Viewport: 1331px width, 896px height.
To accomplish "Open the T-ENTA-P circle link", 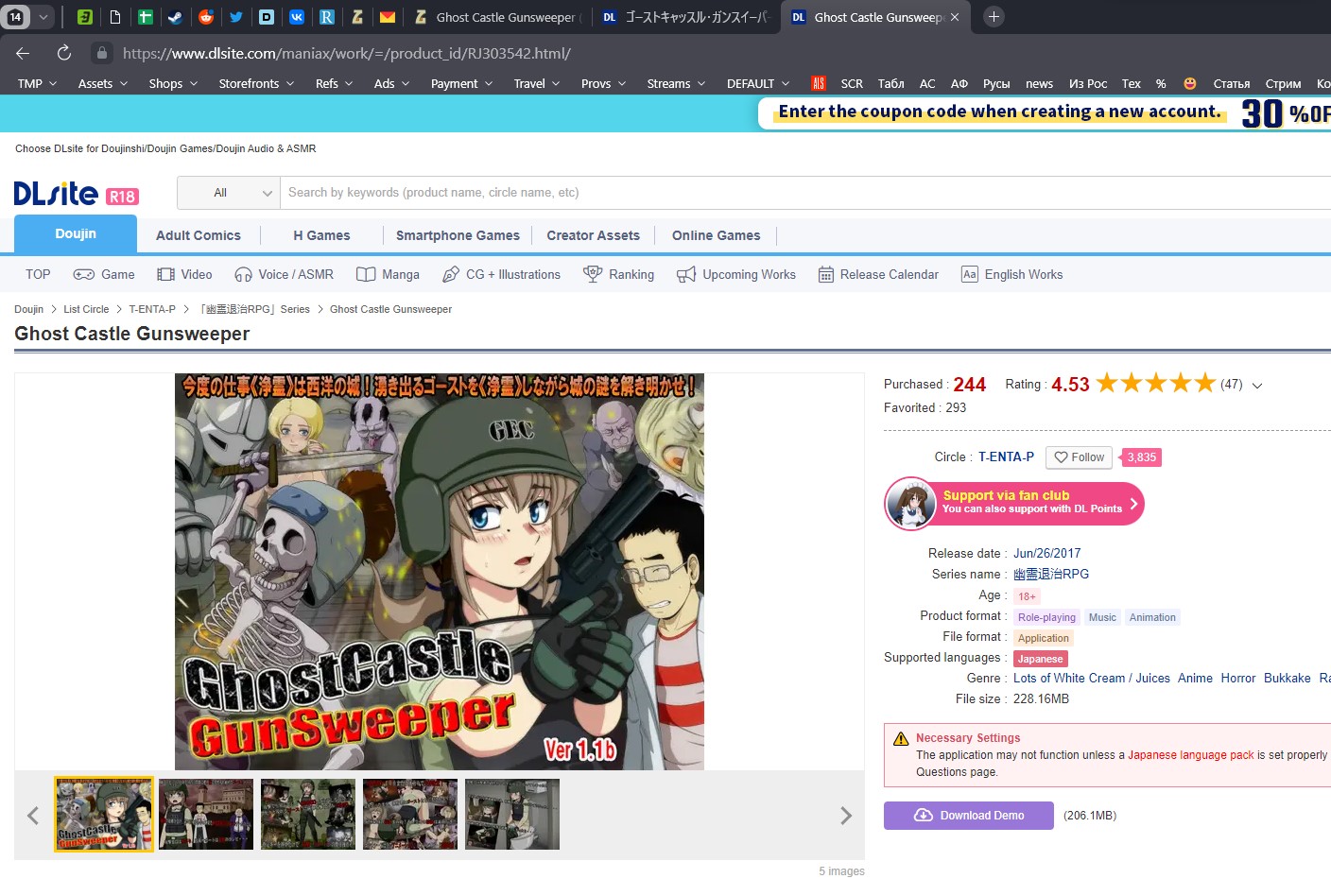I will [1006, 457].
